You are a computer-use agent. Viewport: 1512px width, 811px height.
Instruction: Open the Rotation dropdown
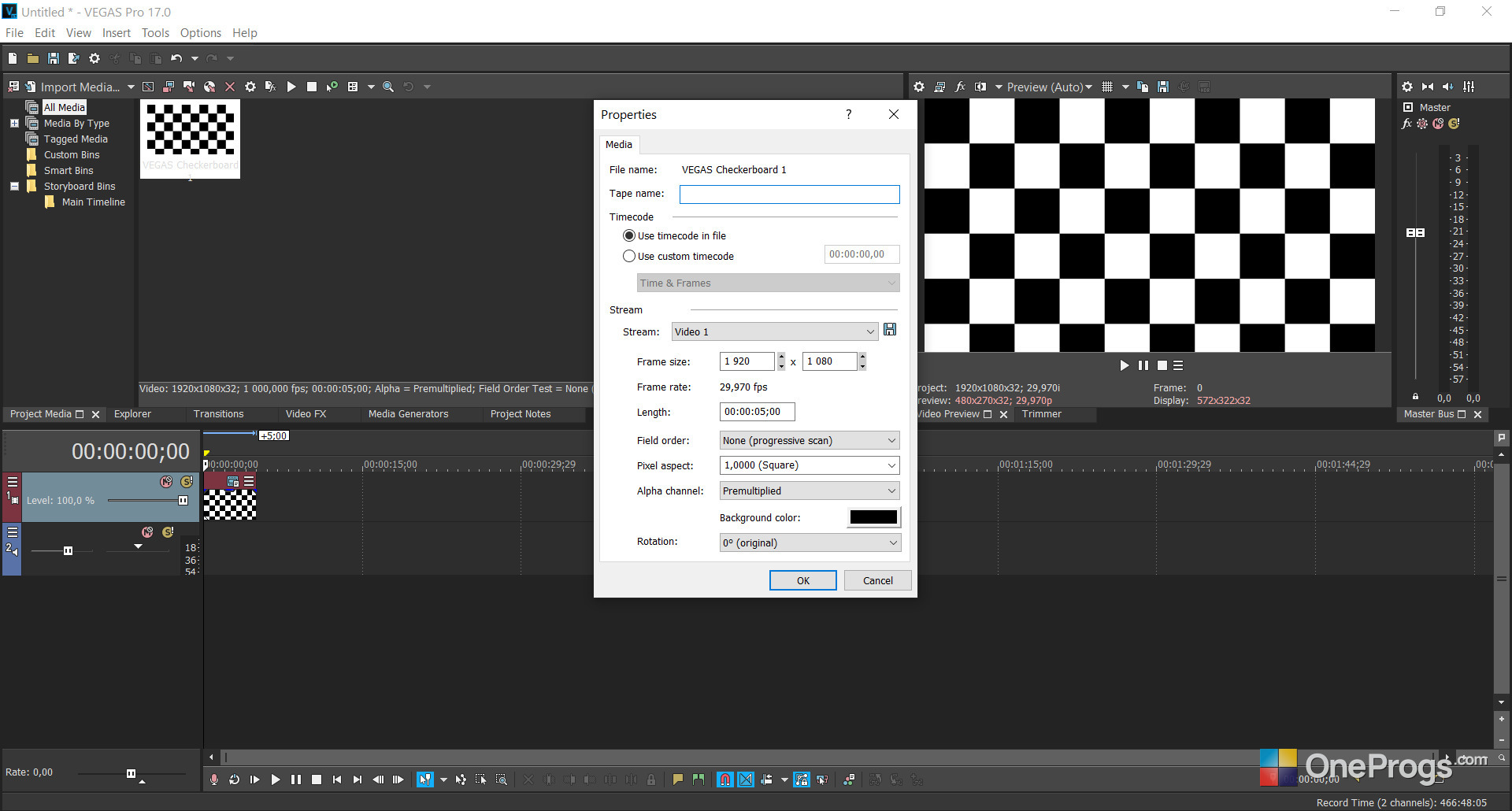pos(810,543)
